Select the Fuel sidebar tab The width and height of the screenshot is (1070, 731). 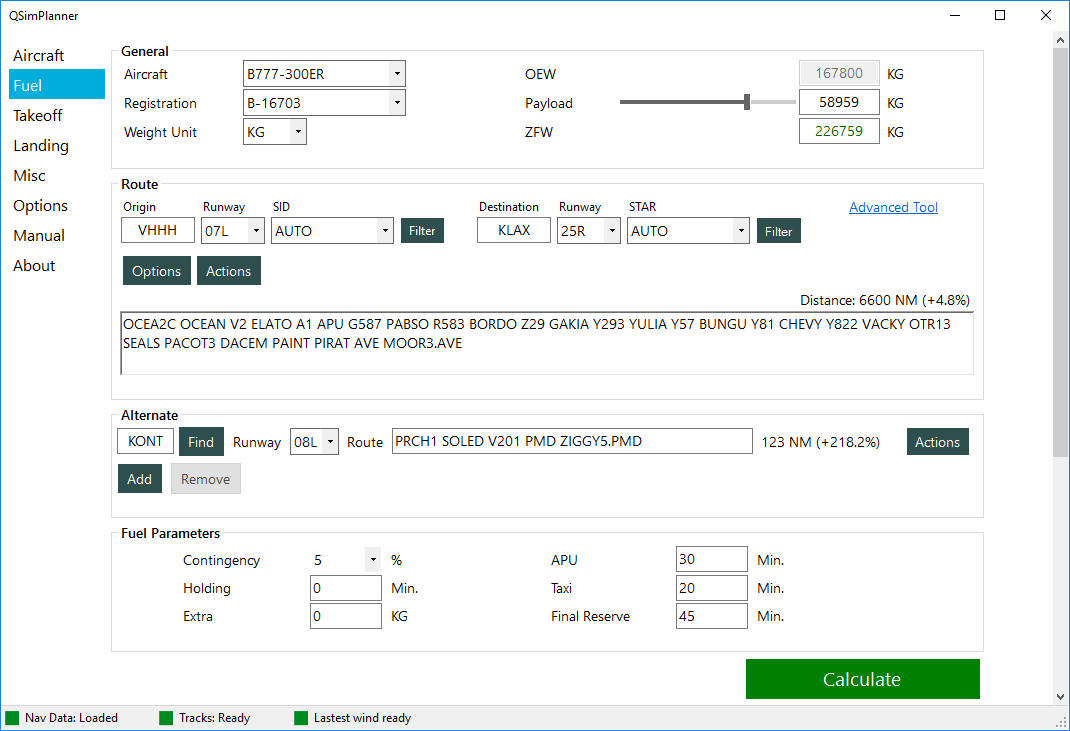(57, 85)
